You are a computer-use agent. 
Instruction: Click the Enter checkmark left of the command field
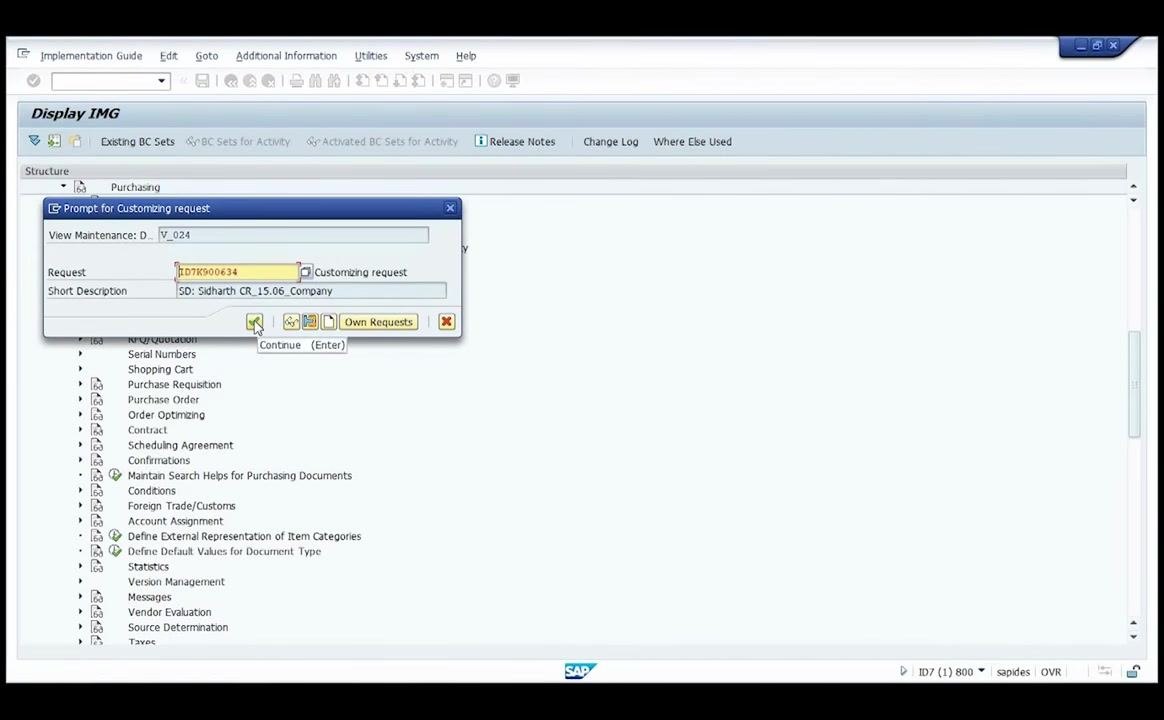33,81
